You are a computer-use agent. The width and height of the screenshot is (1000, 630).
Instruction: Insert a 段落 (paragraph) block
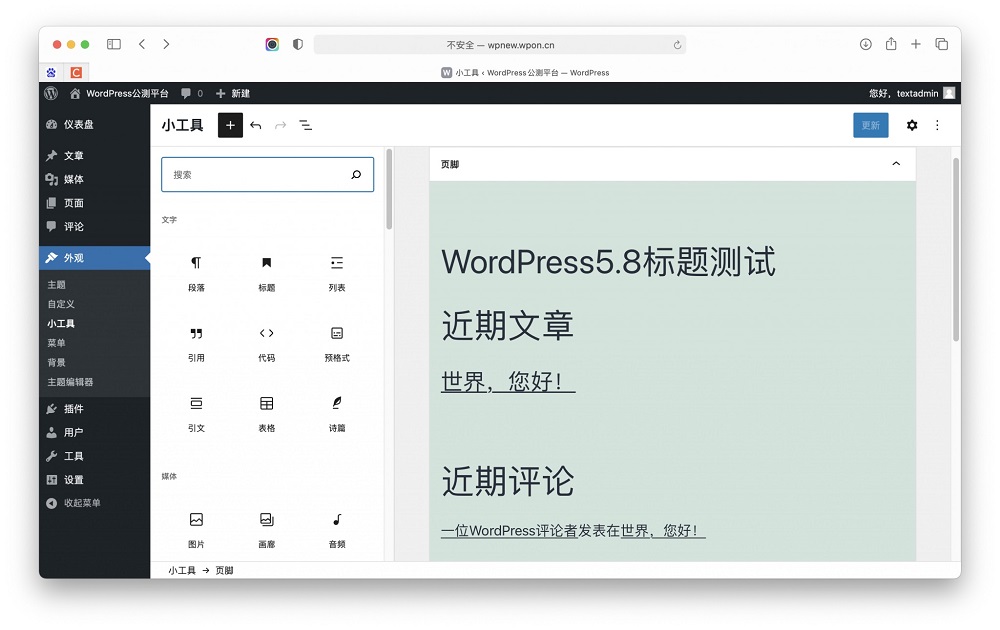pyautogui.click(x=196, y=270)
